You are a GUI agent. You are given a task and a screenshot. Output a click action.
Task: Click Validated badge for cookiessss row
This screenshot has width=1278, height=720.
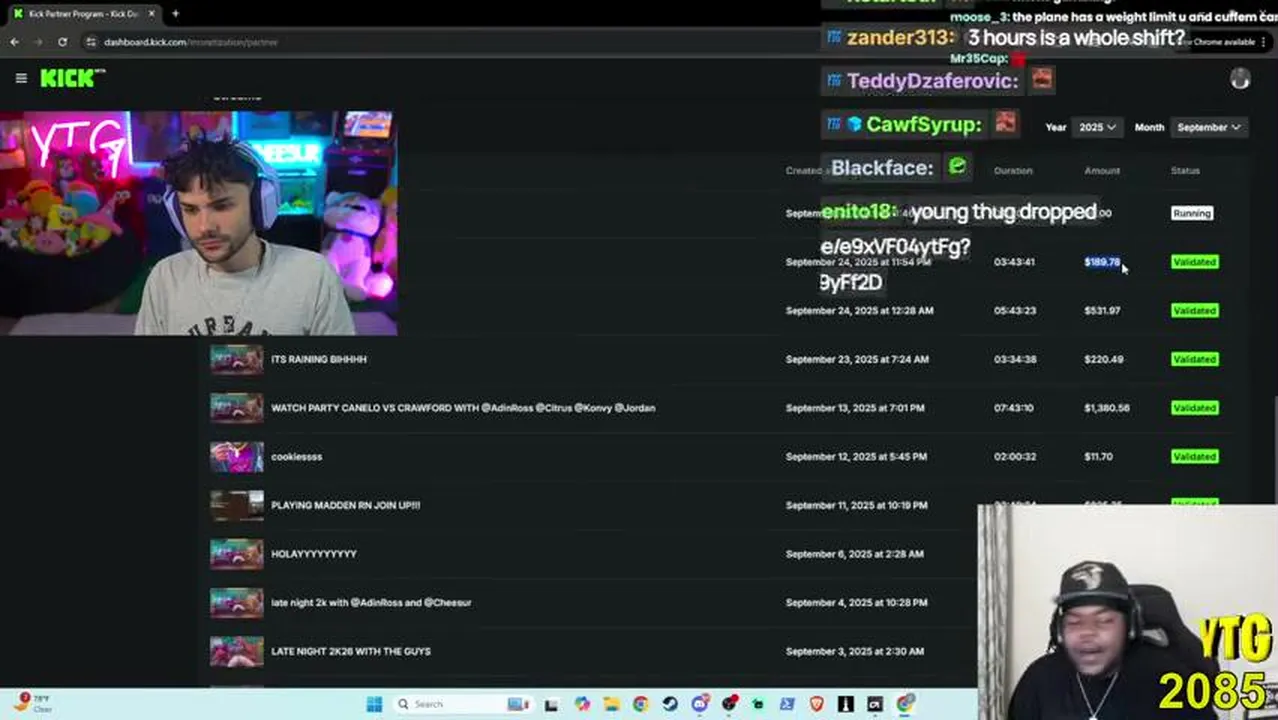click(x=1194, y=457)
